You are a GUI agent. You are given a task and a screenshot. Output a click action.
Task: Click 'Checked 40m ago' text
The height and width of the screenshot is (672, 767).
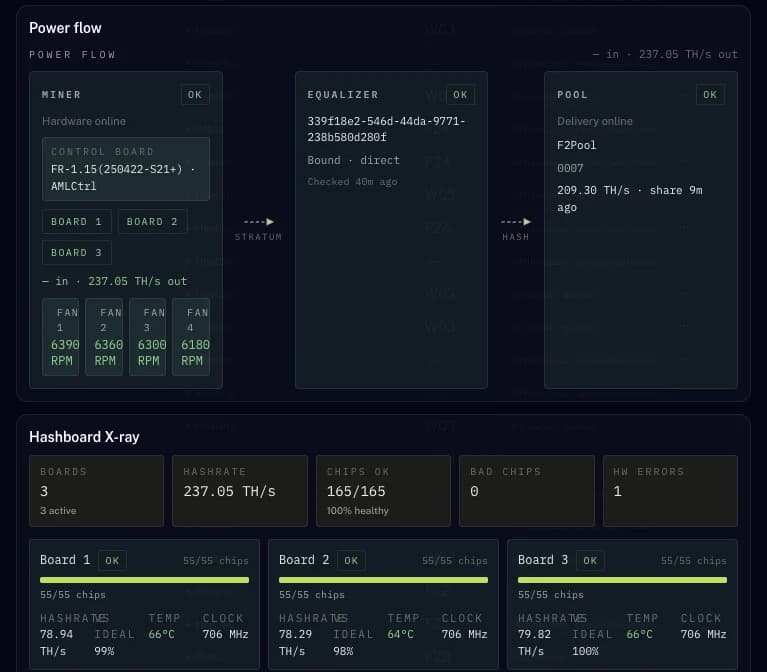tap(352, 181)
